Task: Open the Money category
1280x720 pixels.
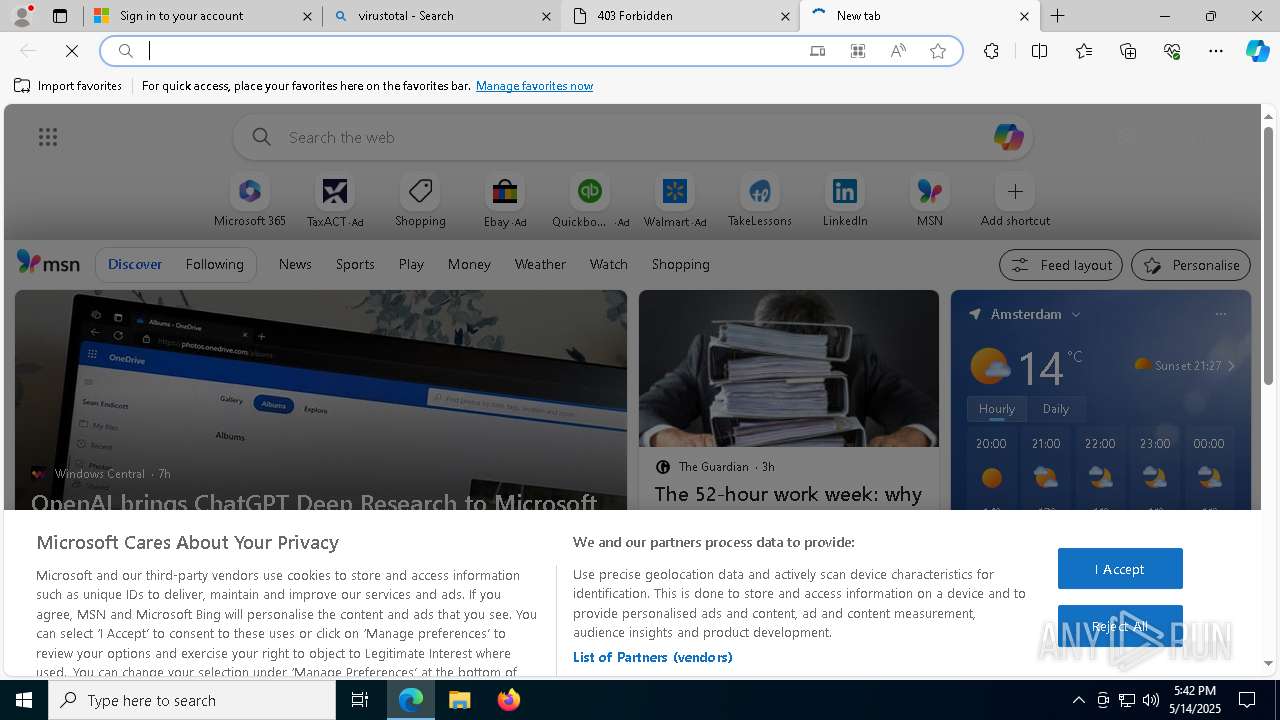Action: (x=469, y=264)
